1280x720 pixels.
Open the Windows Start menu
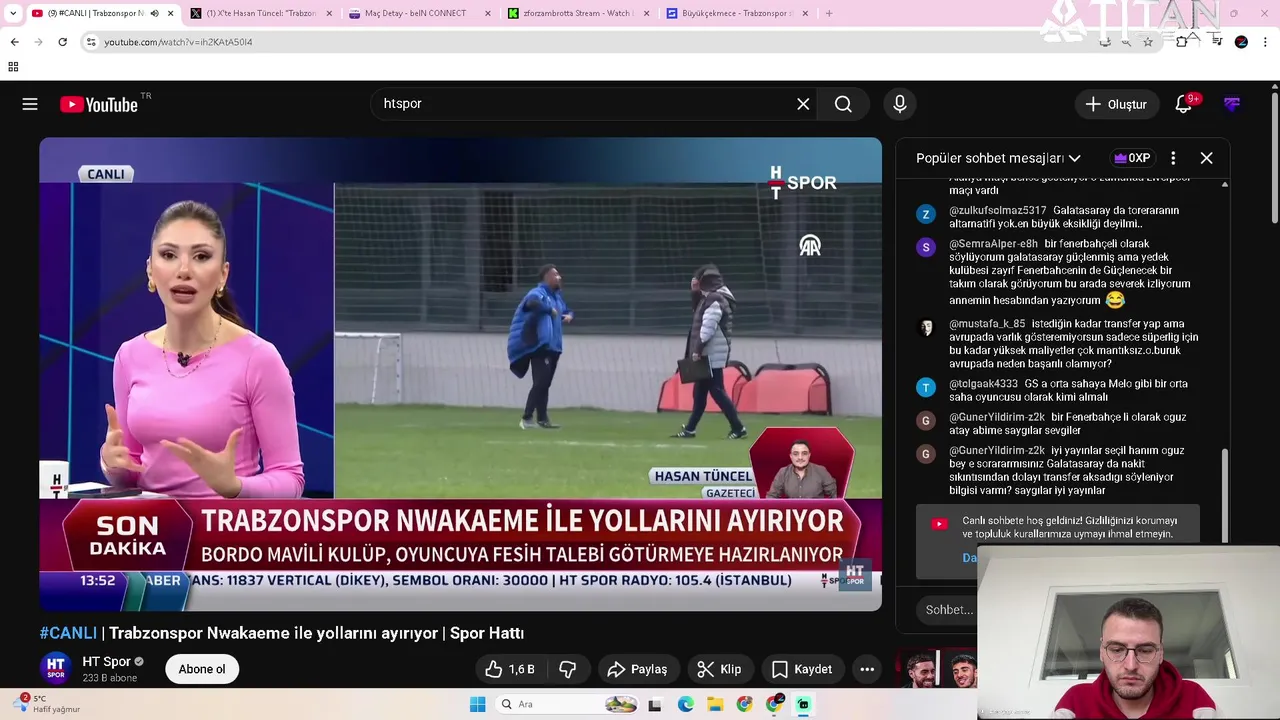478,704
